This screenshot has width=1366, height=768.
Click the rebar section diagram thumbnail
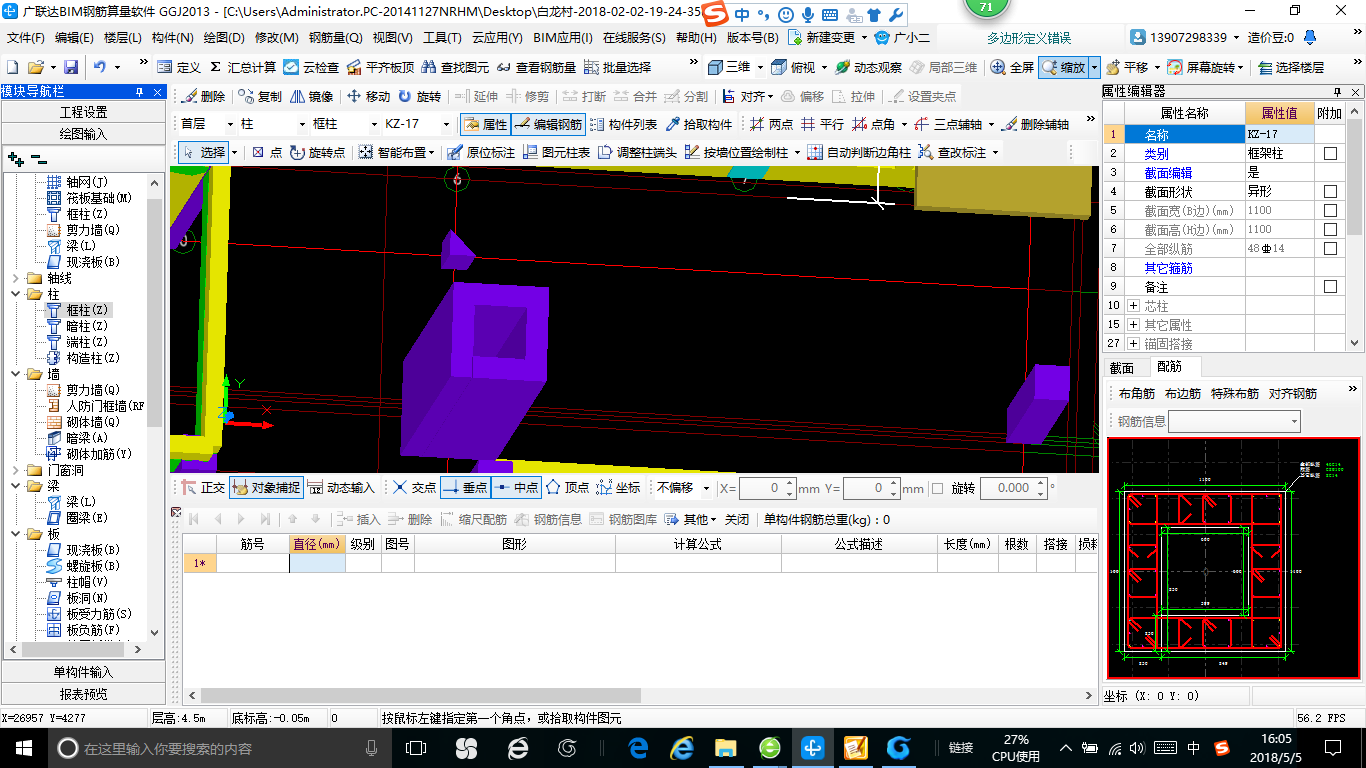click(1233, 559)
